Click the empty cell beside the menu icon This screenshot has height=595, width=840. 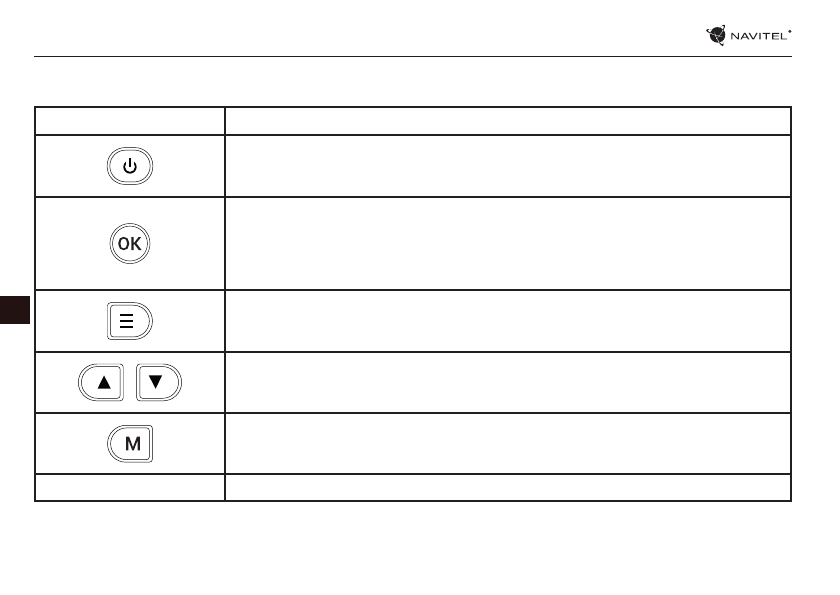click(x=508, y=321)
